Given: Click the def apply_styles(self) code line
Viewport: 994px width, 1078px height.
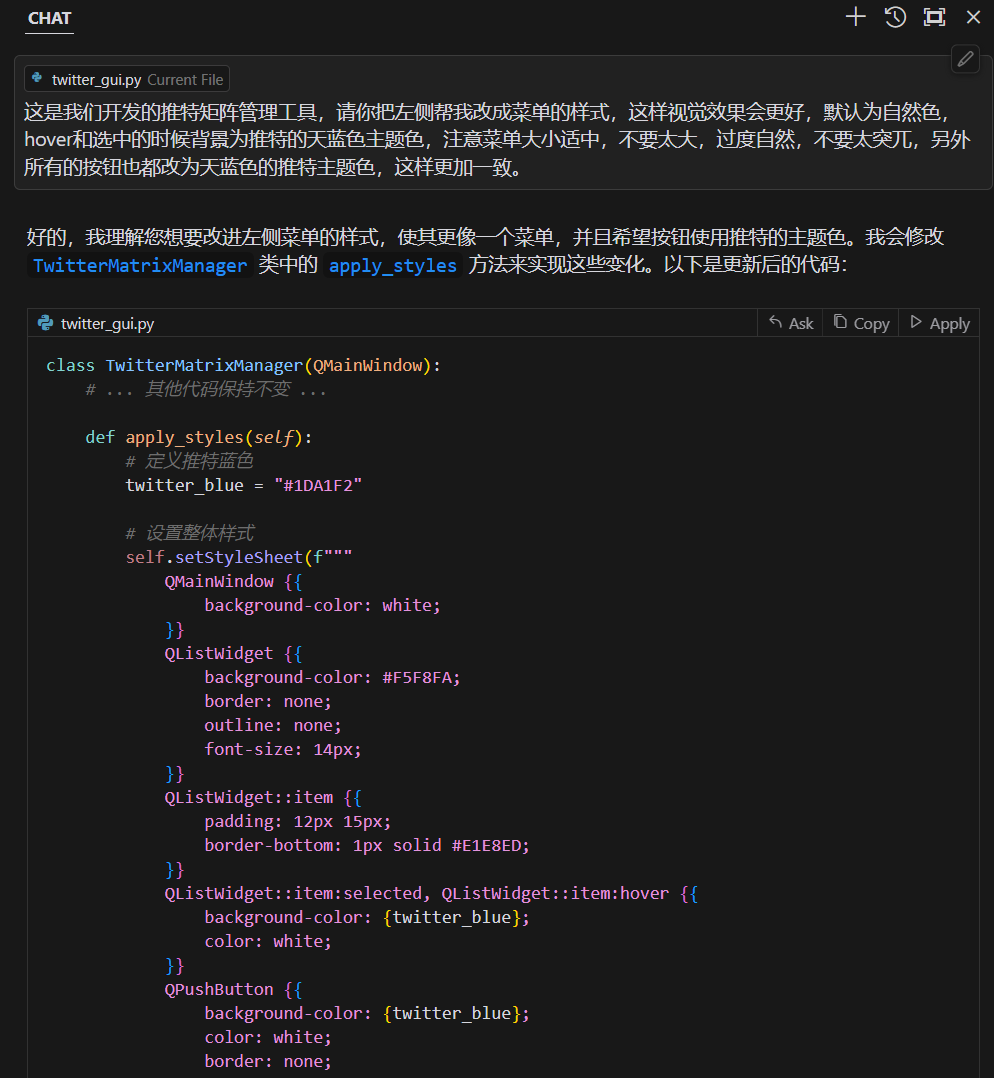Looking at the screenshot, I should tap(199, 437).
